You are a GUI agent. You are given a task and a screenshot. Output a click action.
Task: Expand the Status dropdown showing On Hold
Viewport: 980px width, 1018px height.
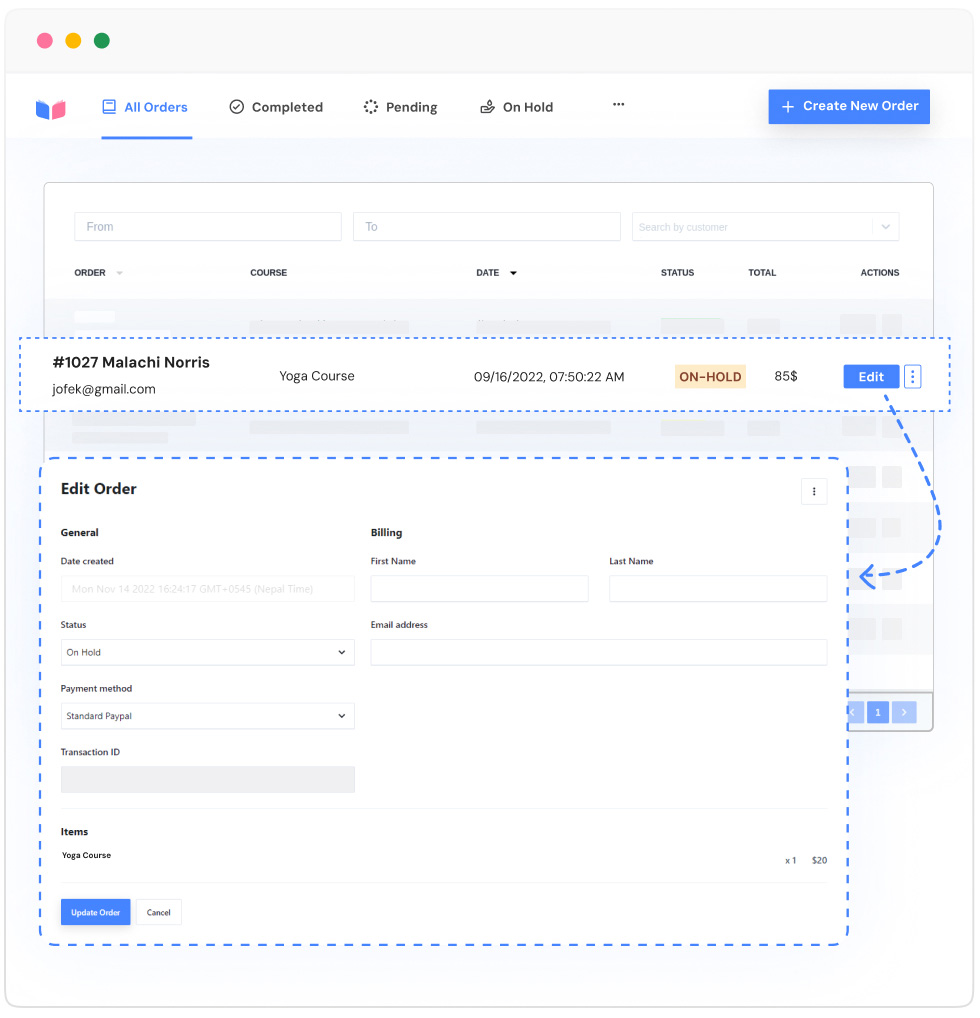207,652
